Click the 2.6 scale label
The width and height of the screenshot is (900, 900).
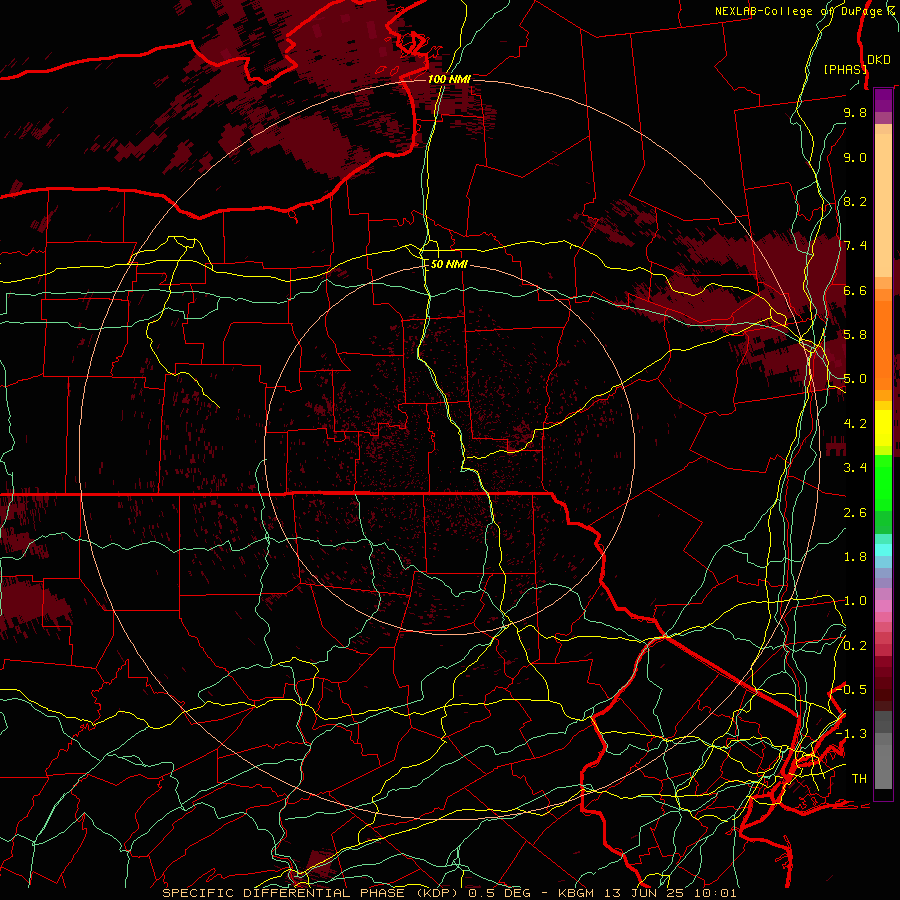pos(855,513)
